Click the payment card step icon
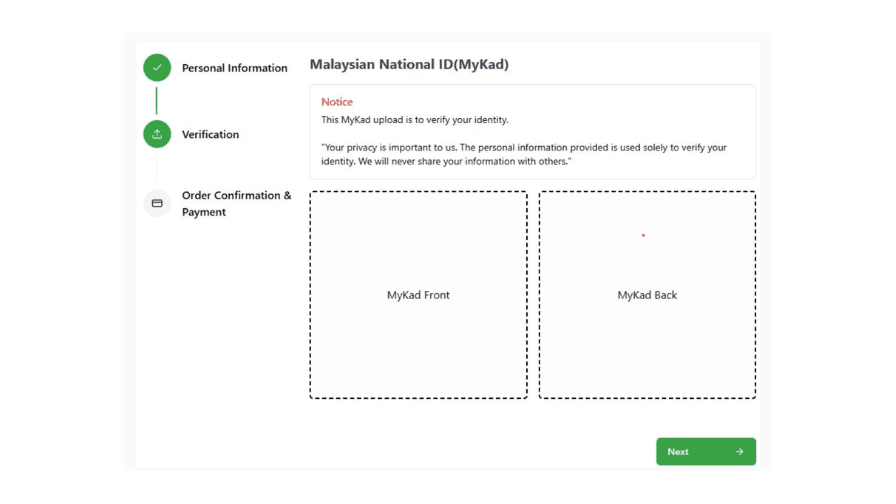 157,203
